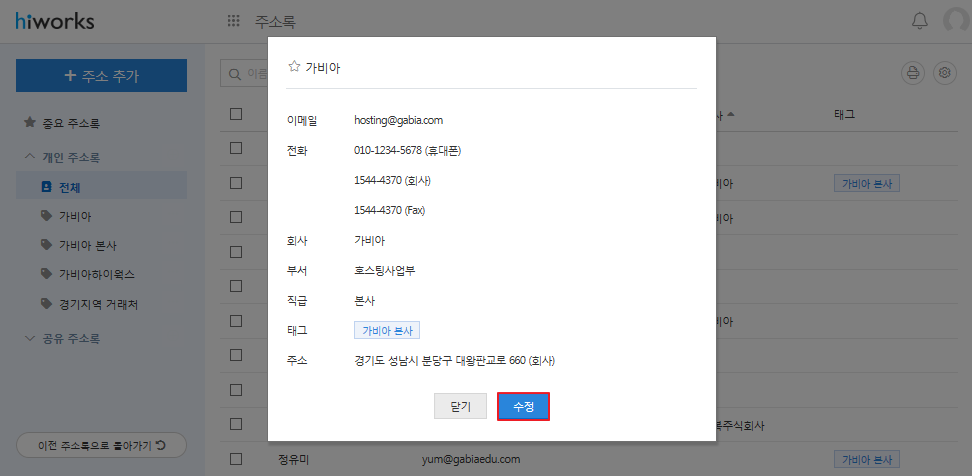Image resolution: width=972 pixels, height=476 pixels.
Task: Click the print icon button
Action: coord(912,73)
